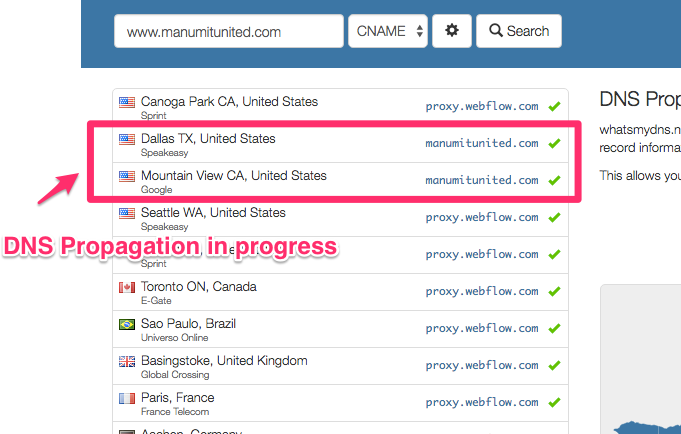Select 'Paris, France' location text

click(x=178, y=398)
